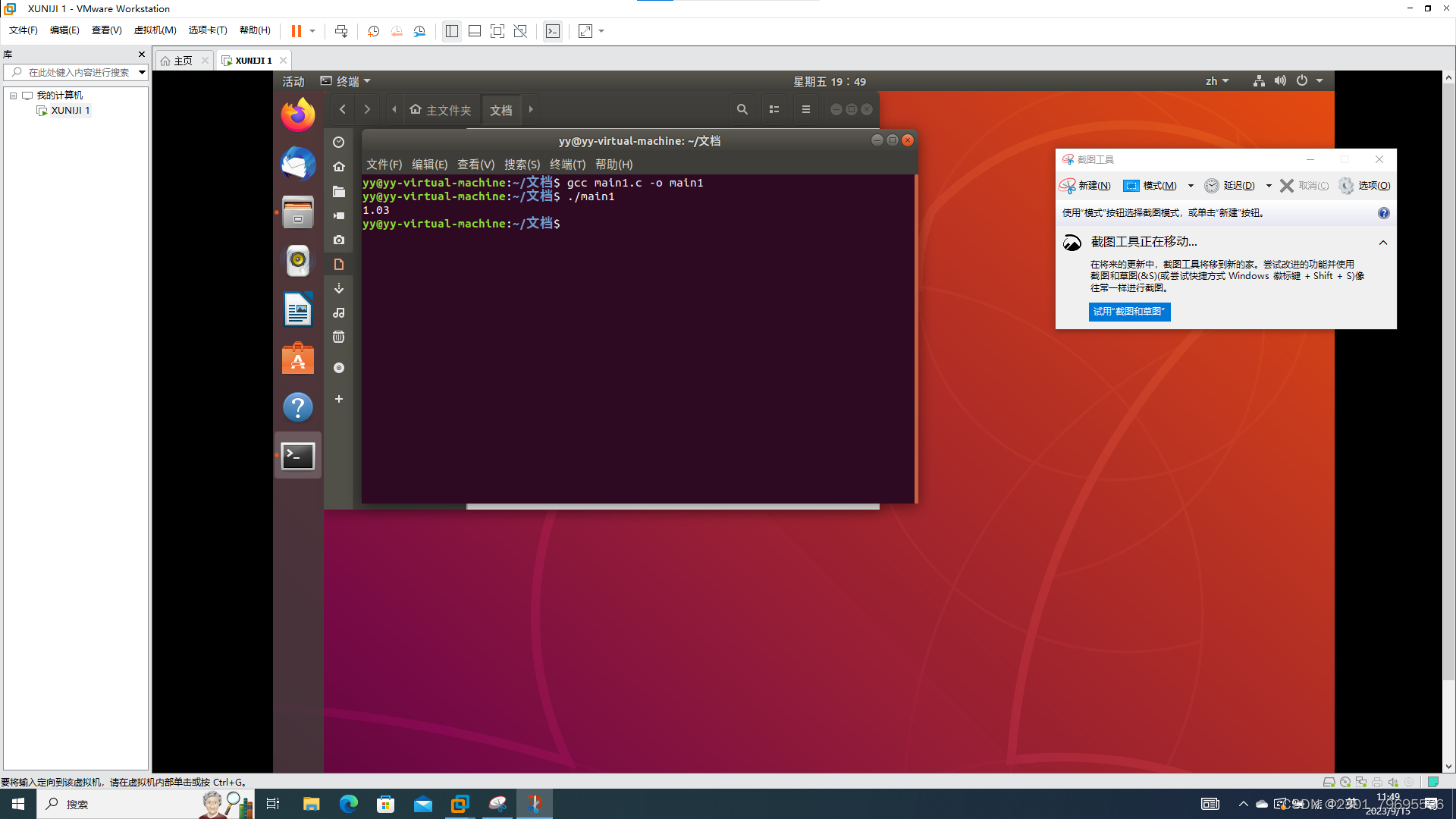Click the Terminal icon in the dock
The height and width of the screenshot is (819, 1456).
pyautogui.click(x=298, y=456)
